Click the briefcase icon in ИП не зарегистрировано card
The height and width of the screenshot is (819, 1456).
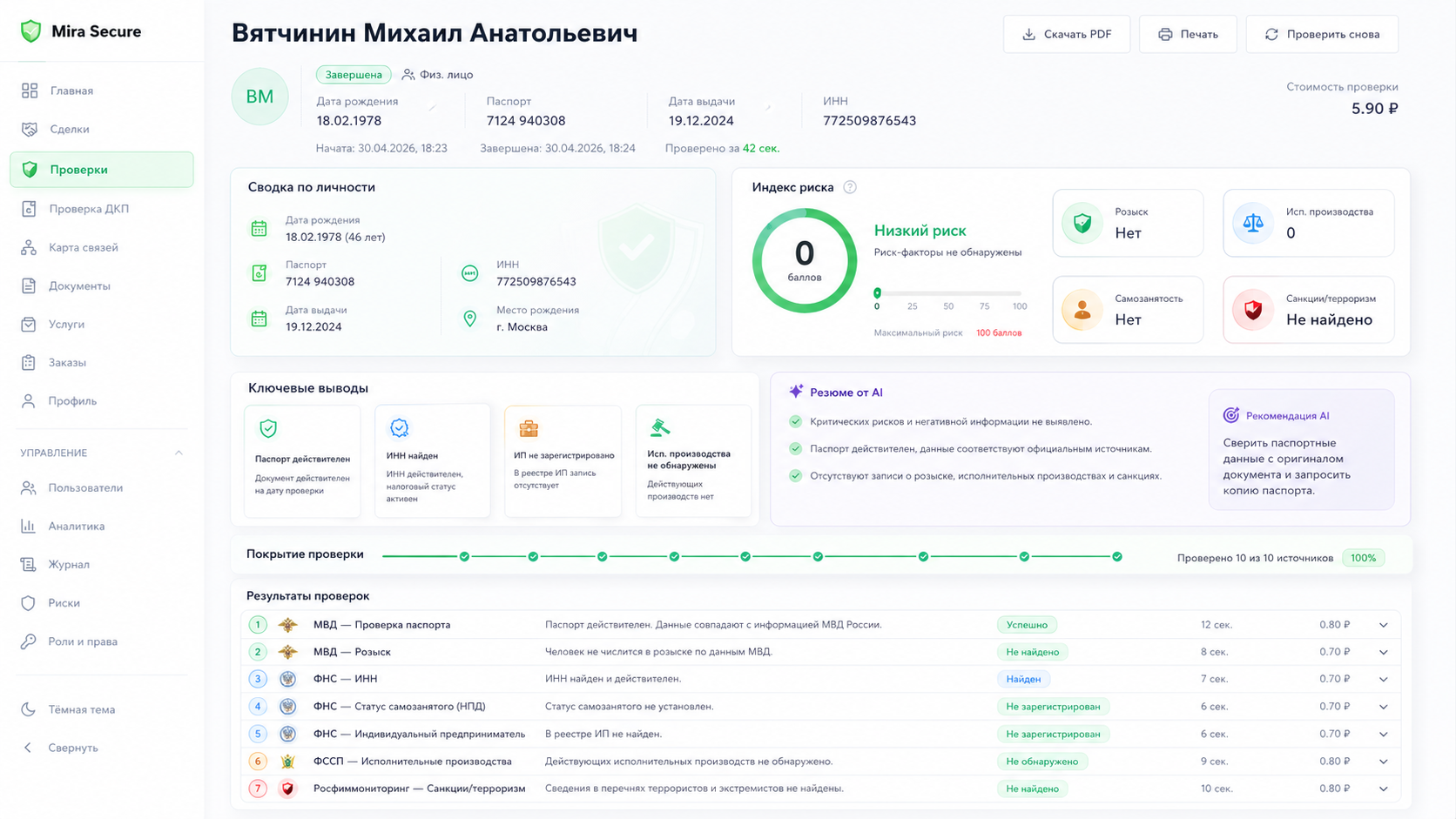[529, 428]
